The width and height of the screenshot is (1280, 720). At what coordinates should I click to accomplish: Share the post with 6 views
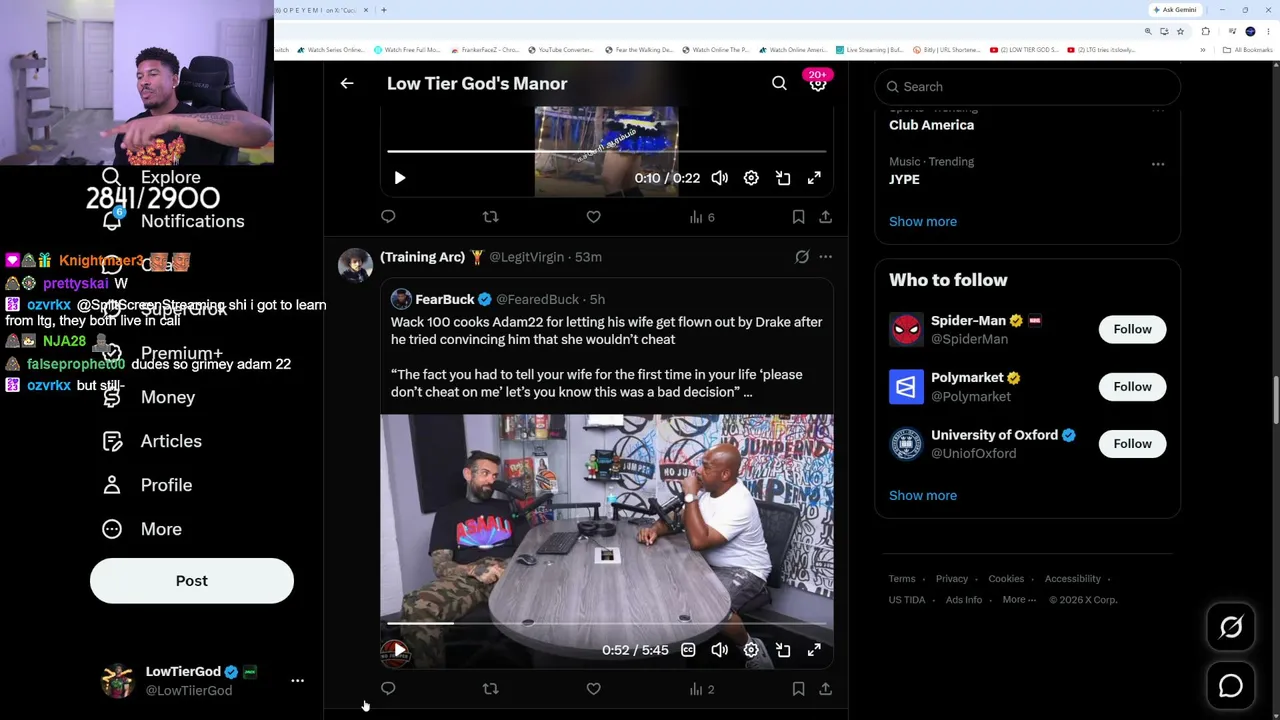[x=825, y=217]
